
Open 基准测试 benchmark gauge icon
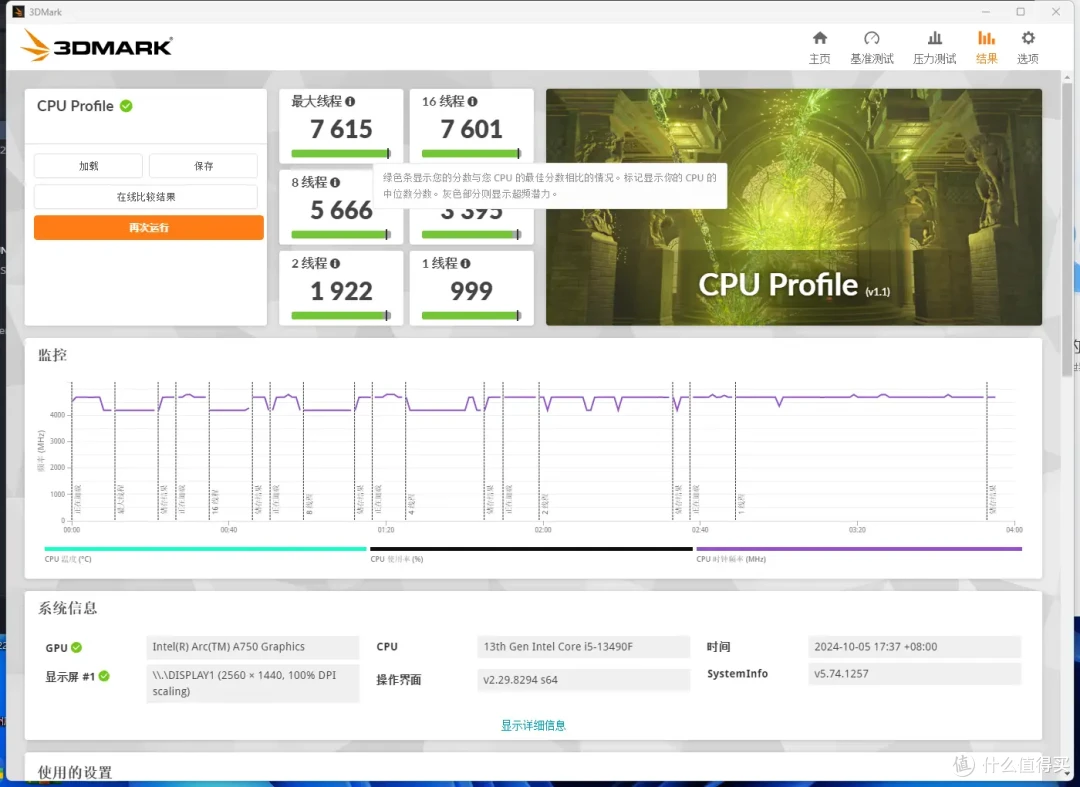pyautogui.click(x=871, y=38)
